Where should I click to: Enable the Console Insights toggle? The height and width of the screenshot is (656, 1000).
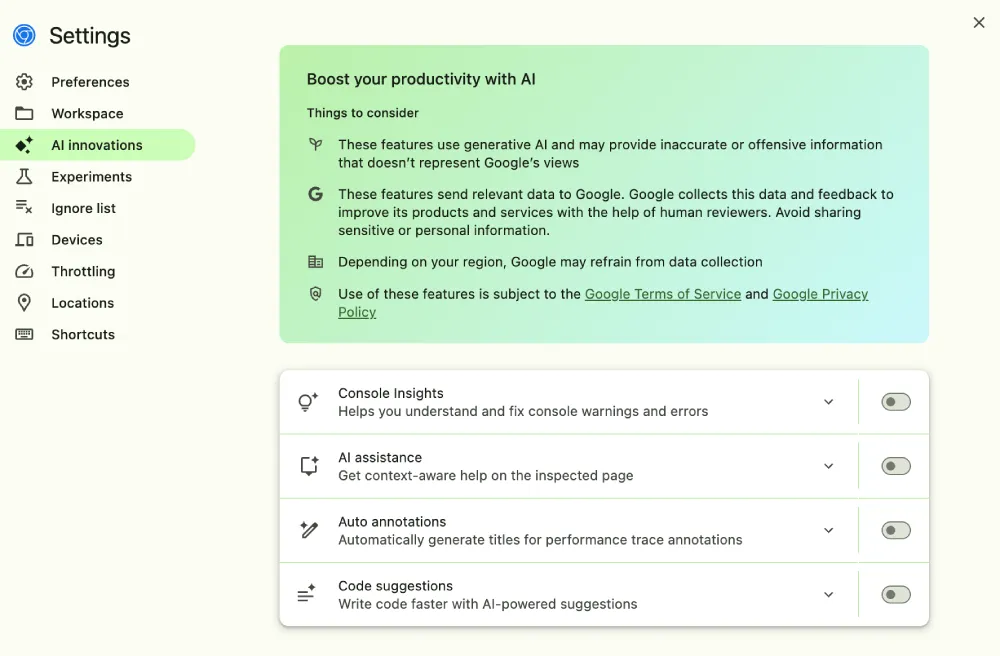(x=895, y=402)
